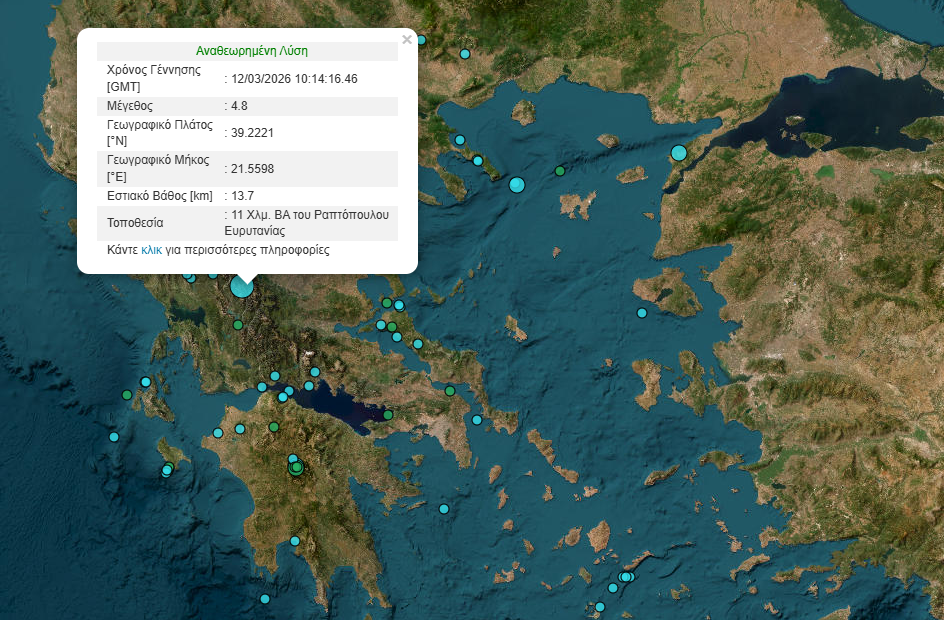Select the large cyan marker off the Chalkidiki peninsulas
The image size is (944, 620).
[517, 184]
